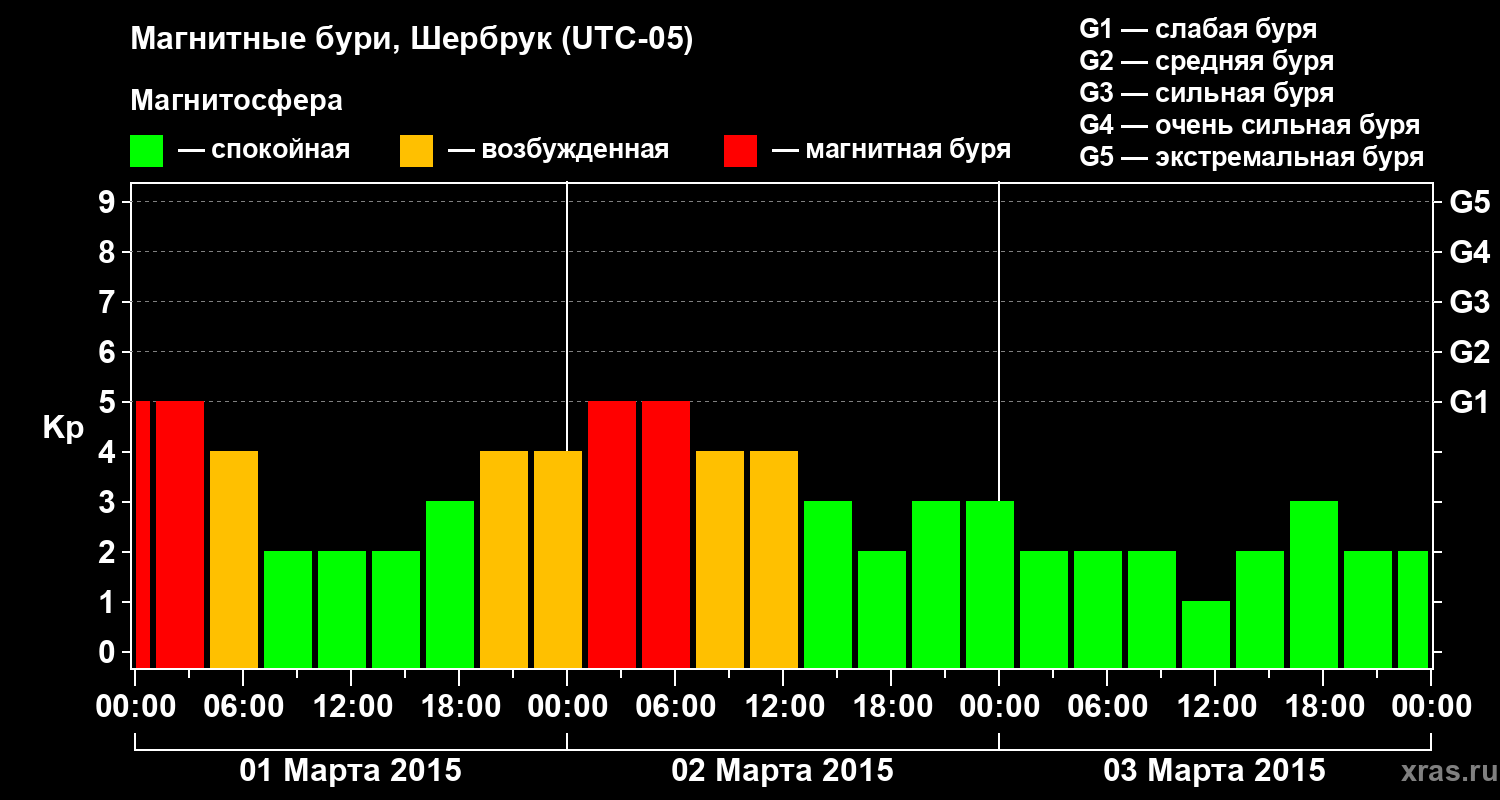Image resolution: width=1500 pixels, height=800 pixels.
Task: Click the 'G5' label on right axis
Action: pos(1469,202)
